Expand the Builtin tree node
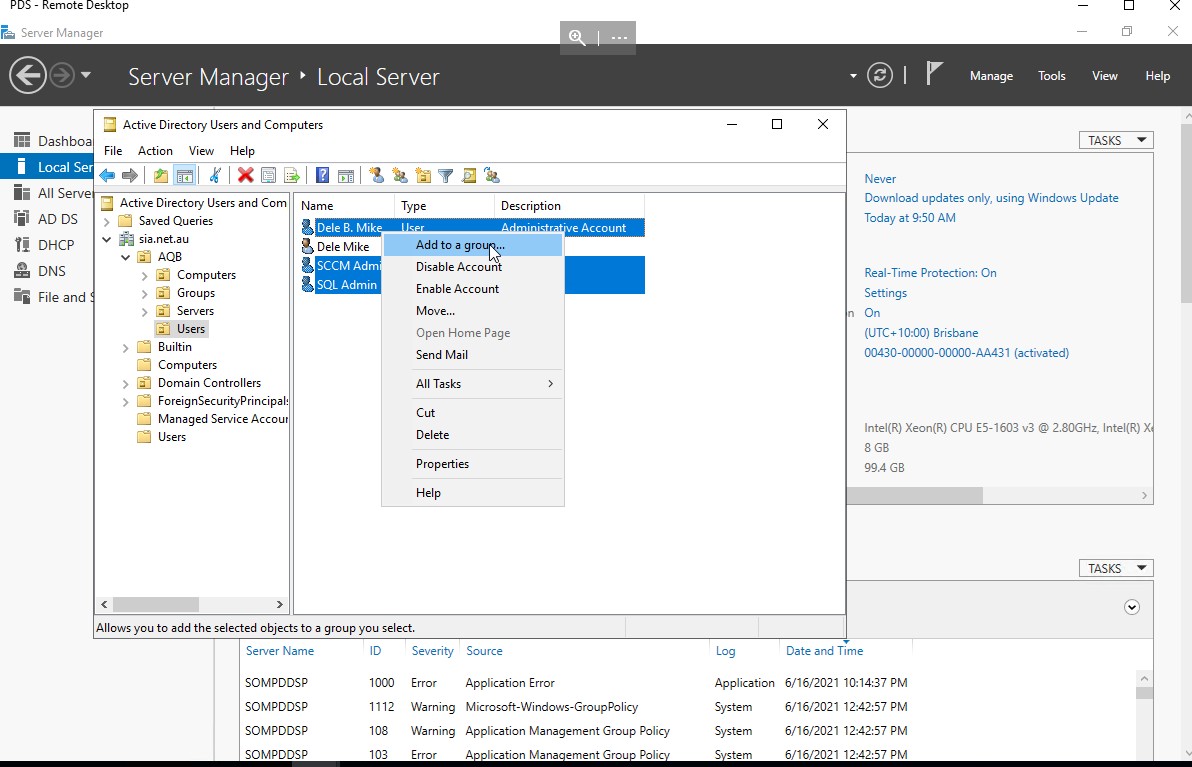 [x=126, y=347]
